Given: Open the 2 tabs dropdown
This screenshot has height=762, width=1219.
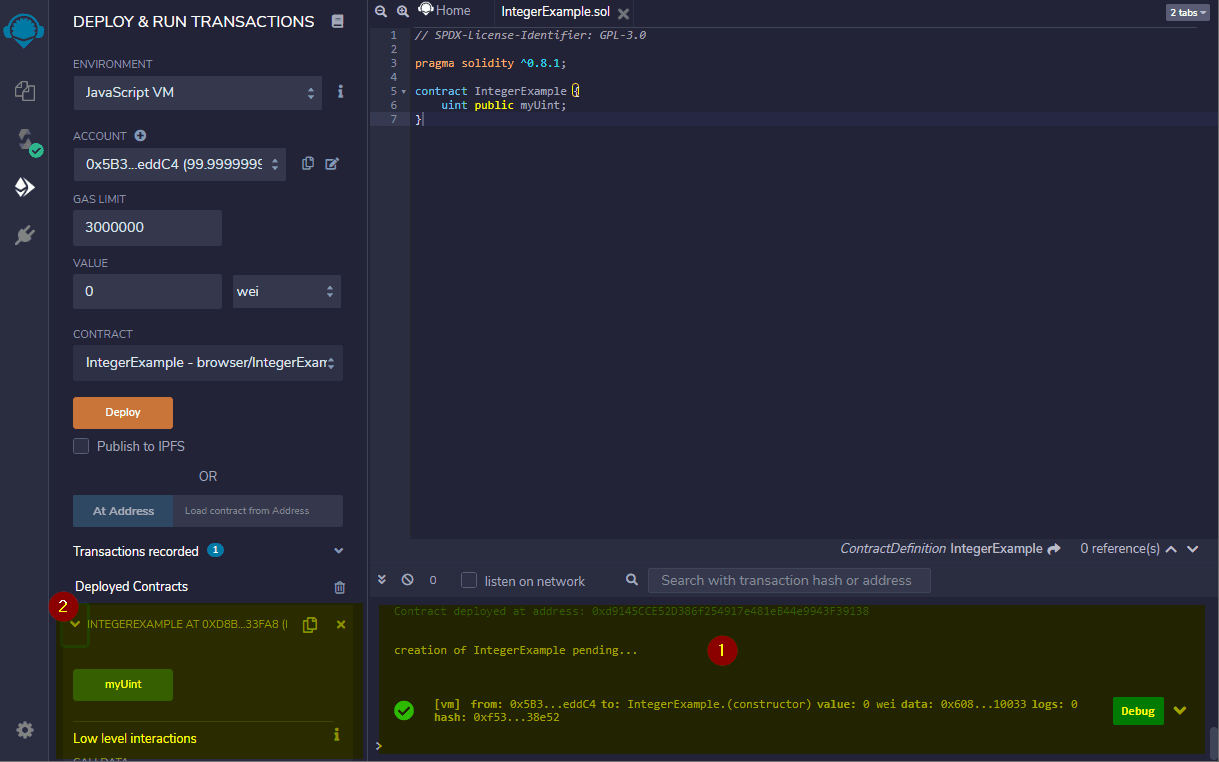Looking at the screenshot, I should pos(1187,13).
